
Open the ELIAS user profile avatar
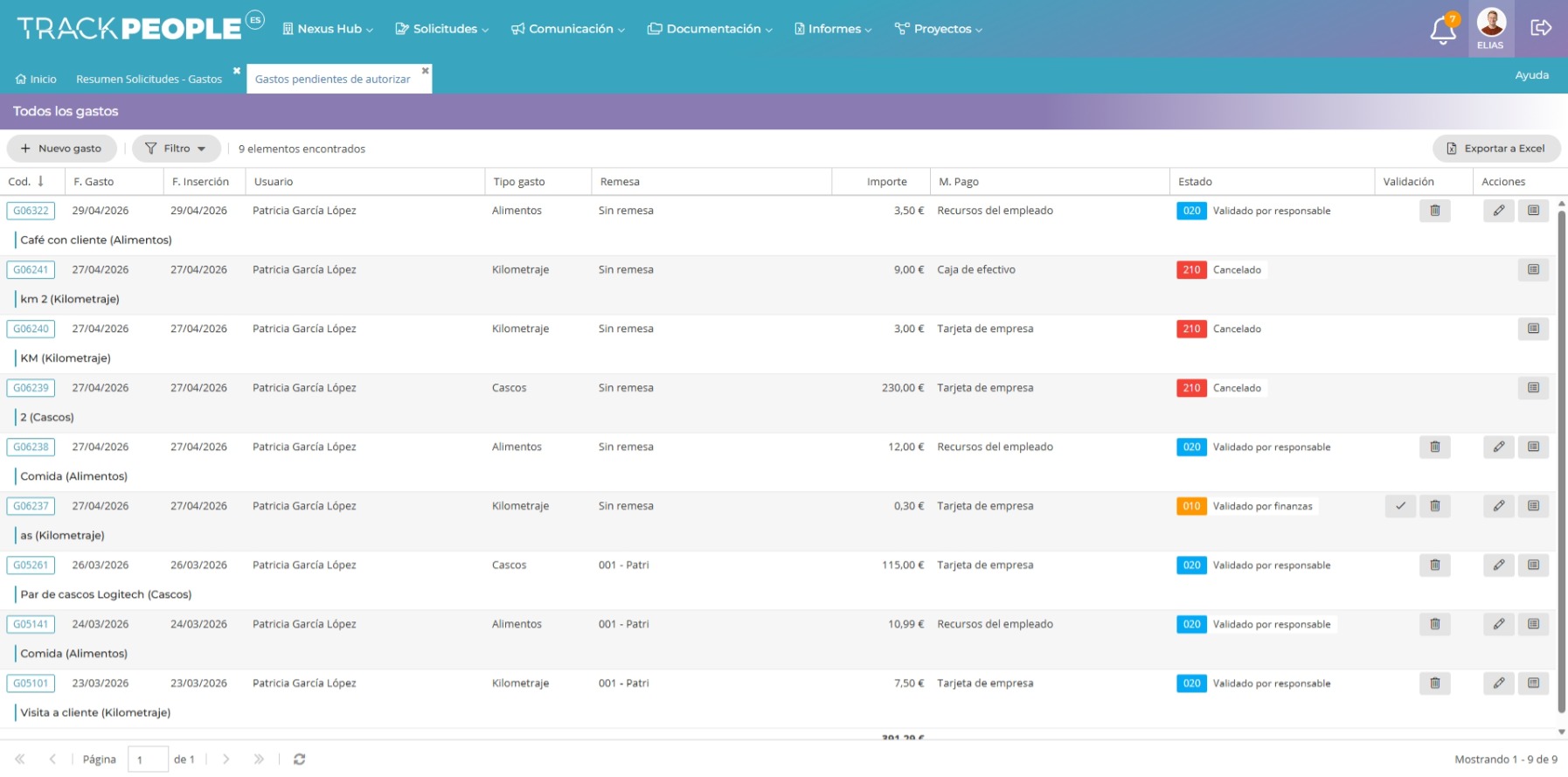pos(1490,28)
